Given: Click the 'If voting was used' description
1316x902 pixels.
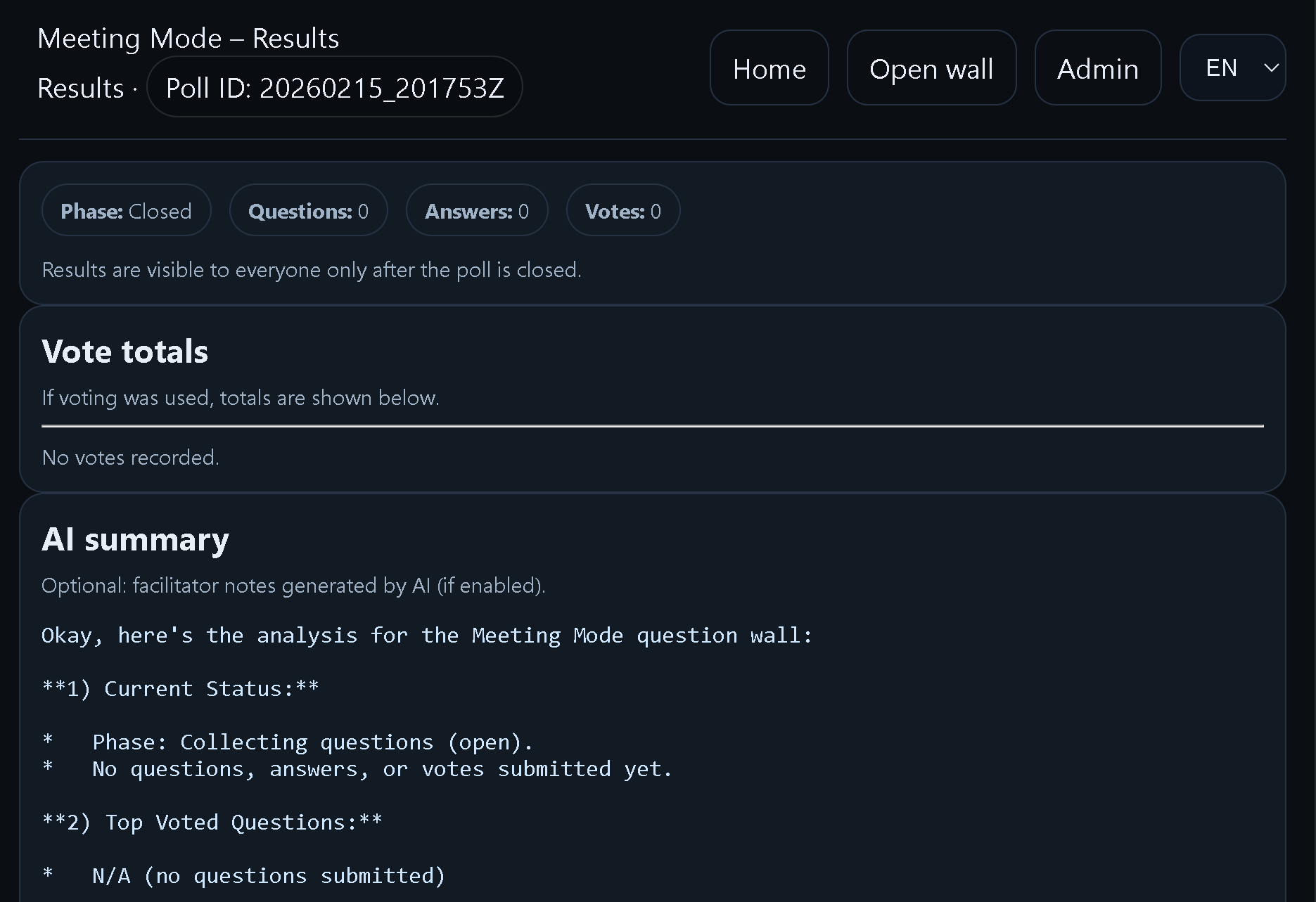Looking at the screenshot, I should [240, 398].
